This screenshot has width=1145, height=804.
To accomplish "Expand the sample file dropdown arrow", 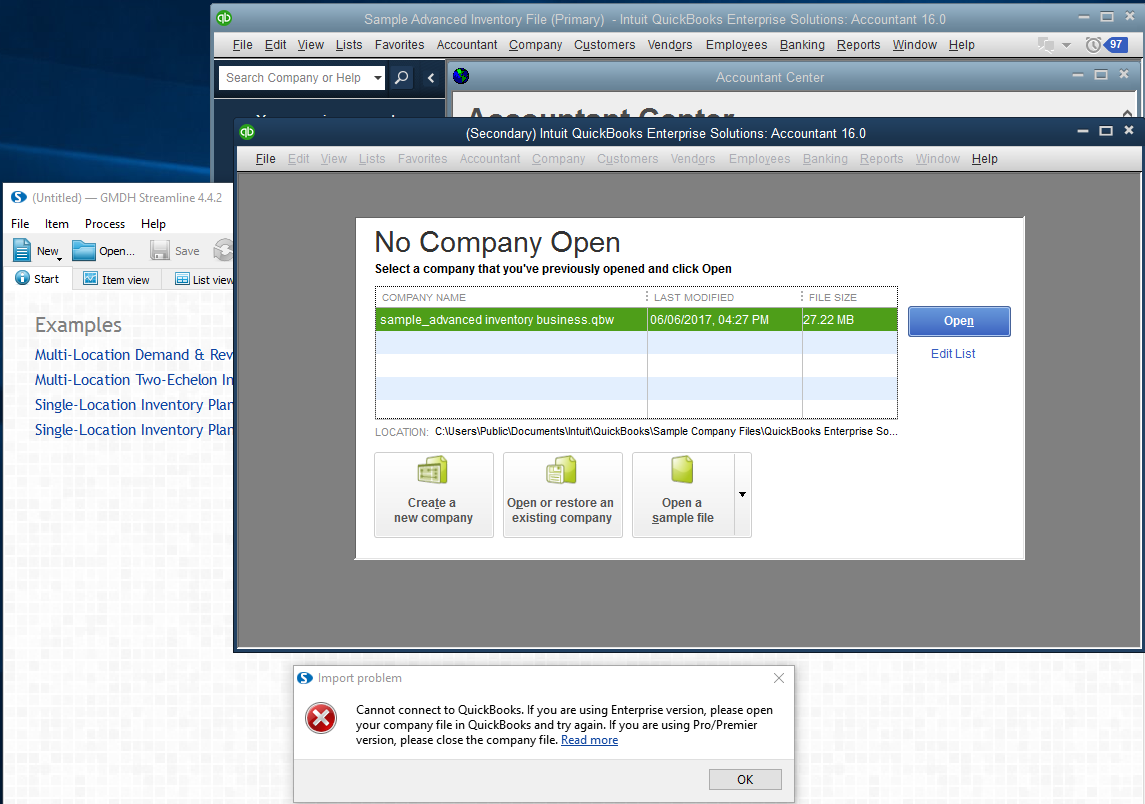I will (x=742, y=495).
